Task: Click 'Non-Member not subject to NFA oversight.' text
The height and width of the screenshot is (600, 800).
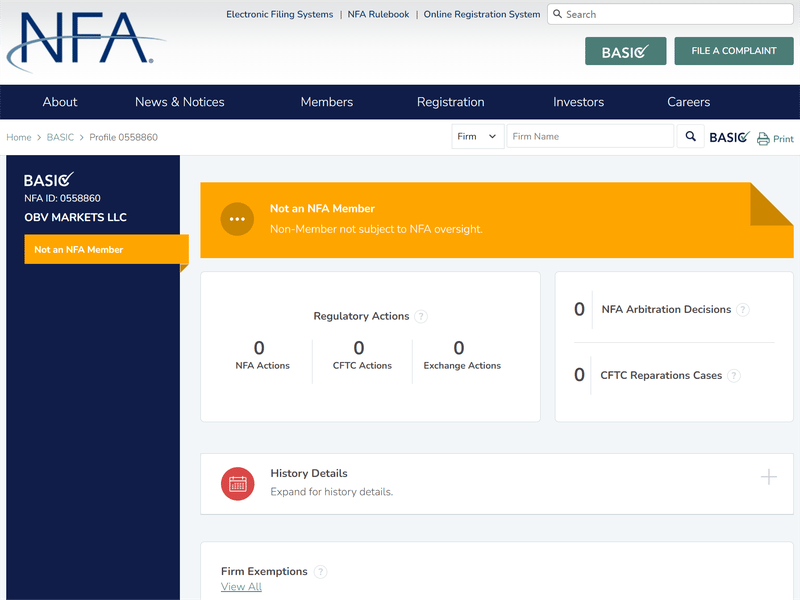Action: (x=376, y=229)
